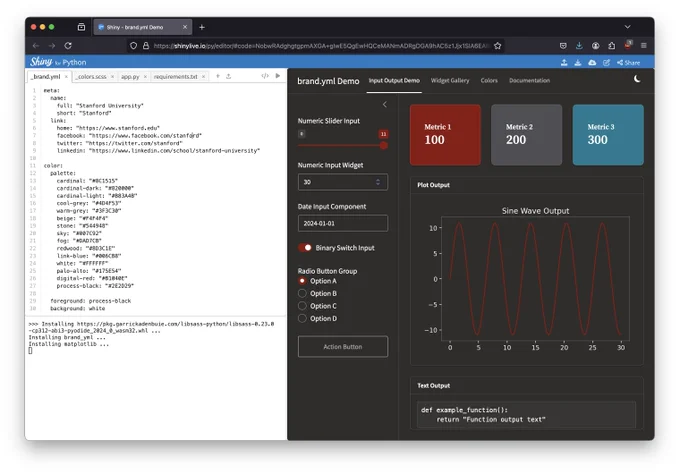Select the Input Output Demo tab
680x474 pixels.
[394, 81]
